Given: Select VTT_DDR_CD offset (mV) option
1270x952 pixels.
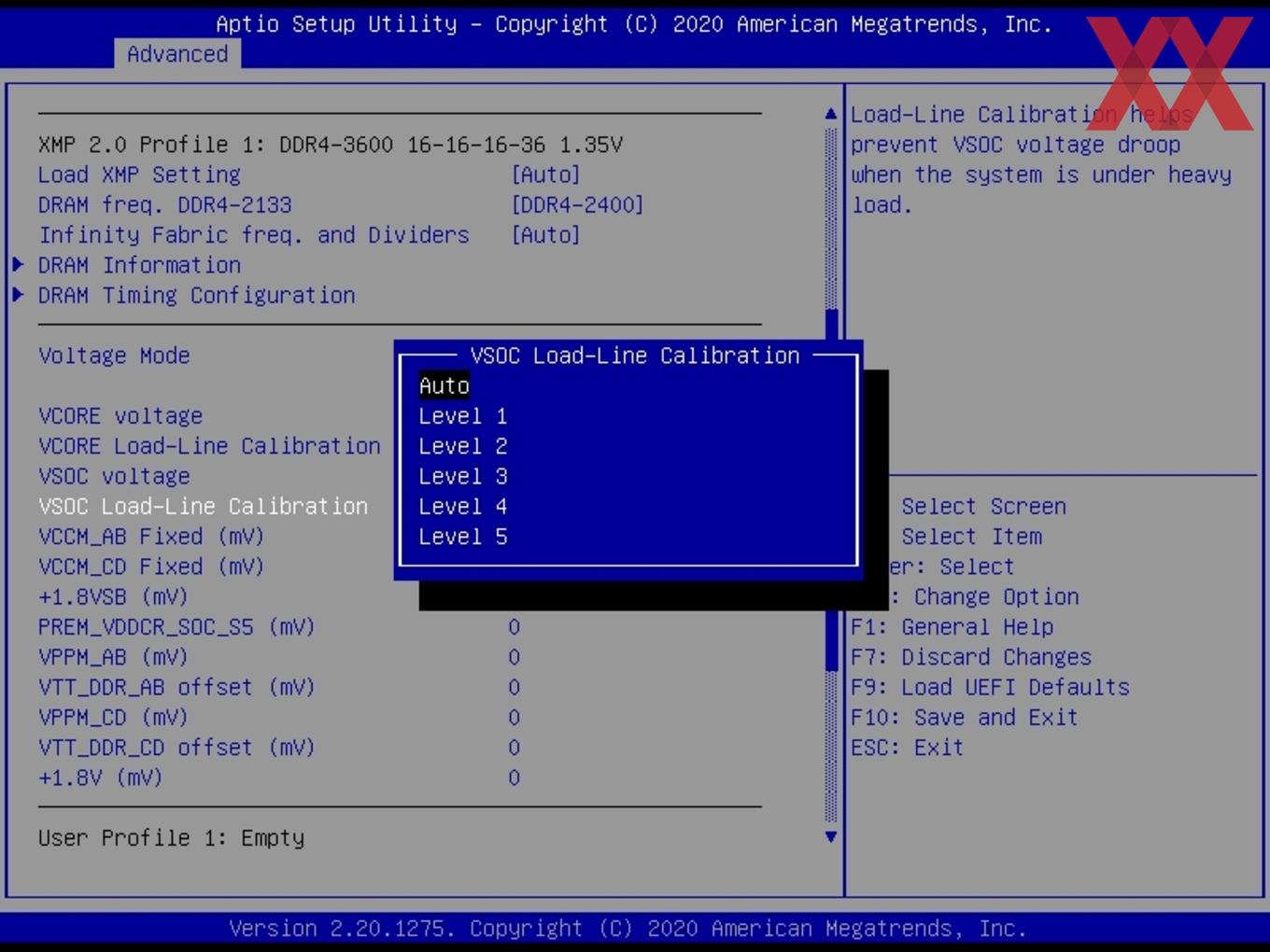Looking at the screenshot, I should (x=176, y=748).
